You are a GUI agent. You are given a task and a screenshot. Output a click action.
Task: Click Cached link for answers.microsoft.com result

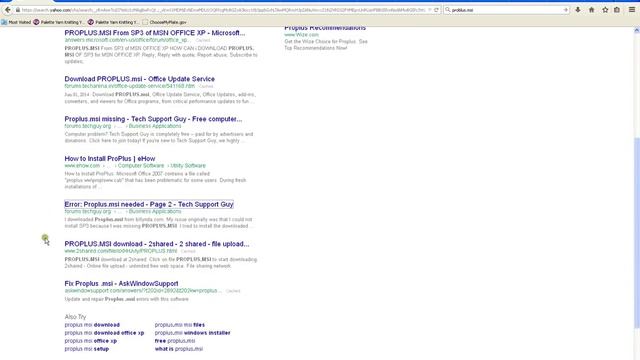[202, 40]
